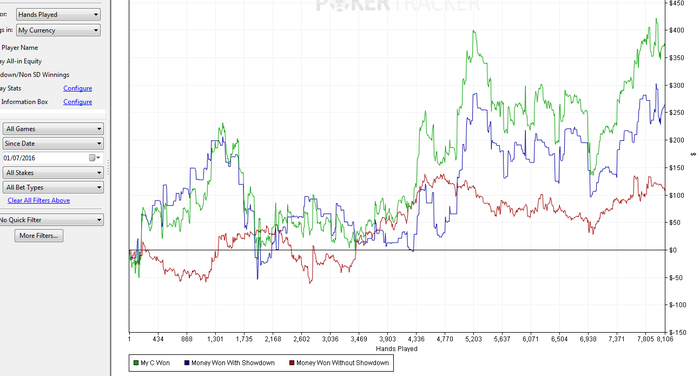Viewport: 700px width, 376px height.
Task: Expand the All Stakes dropdown
Action: click(53, 172)
